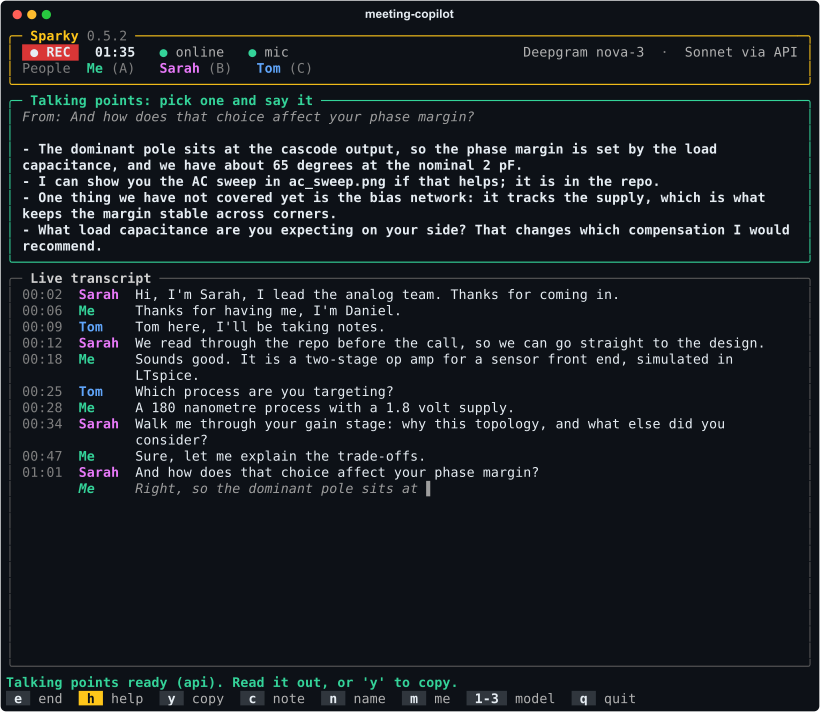
Task: Select participant Tom (C) in People row
Action: click(284, 69)
